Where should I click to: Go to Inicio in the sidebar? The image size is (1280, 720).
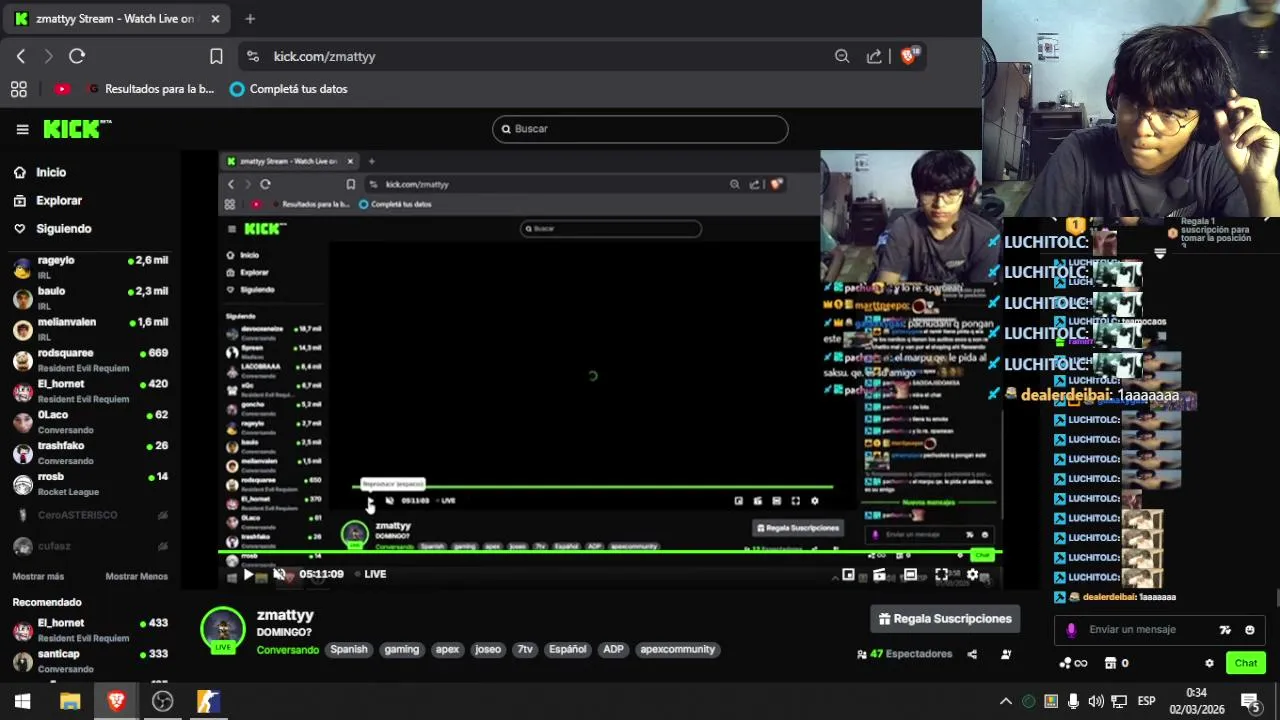(x=51, y=172)
